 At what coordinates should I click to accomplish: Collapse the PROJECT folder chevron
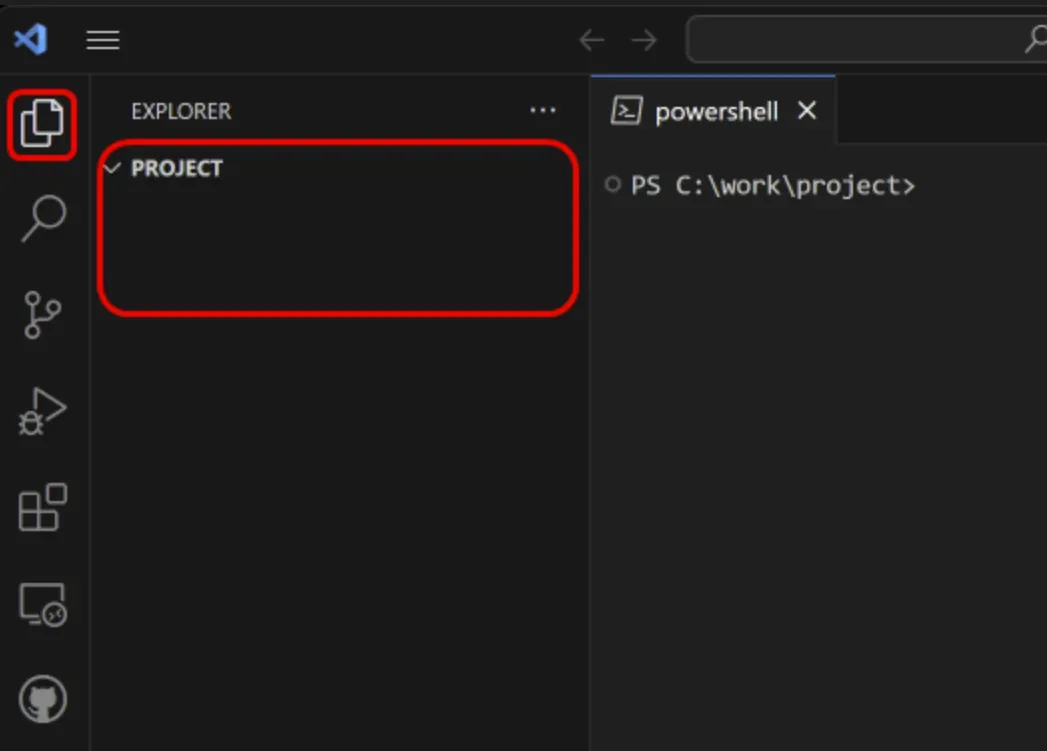(x=112, y=168)
